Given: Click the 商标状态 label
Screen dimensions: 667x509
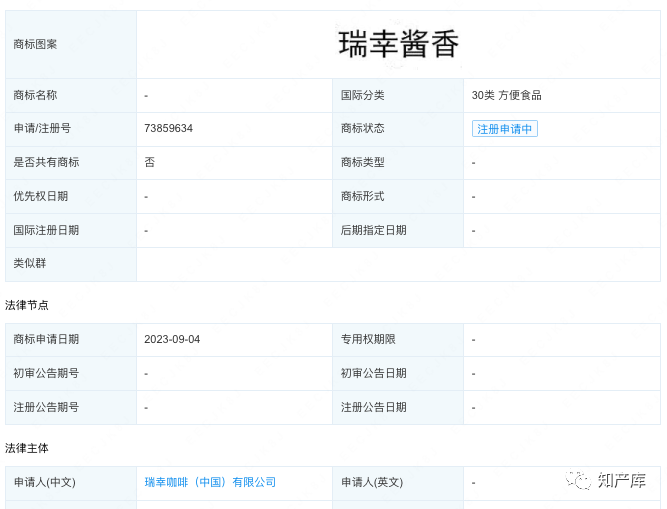Looking at the screenshot, I should click(x=362, y=129).
